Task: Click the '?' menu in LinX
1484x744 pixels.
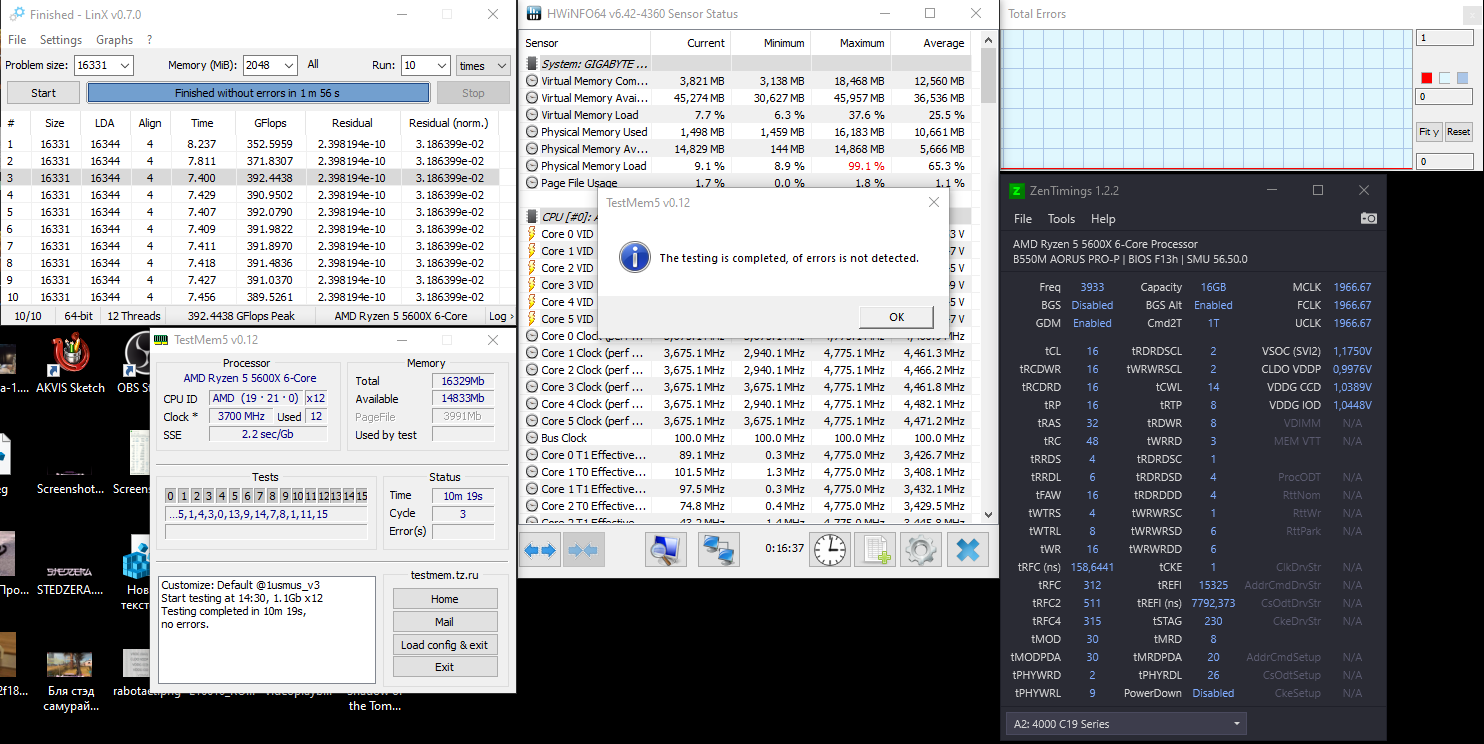Action: 149,40
